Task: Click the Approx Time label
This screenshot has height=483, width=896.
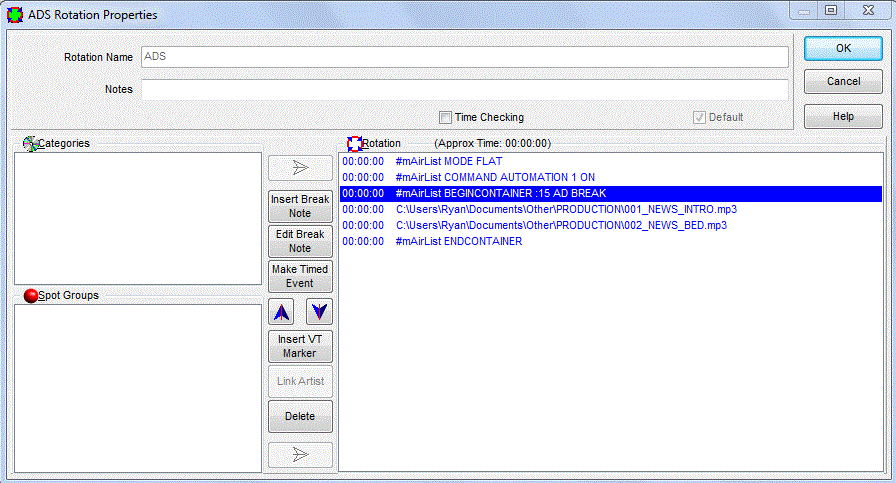Action: coord(493,143)
